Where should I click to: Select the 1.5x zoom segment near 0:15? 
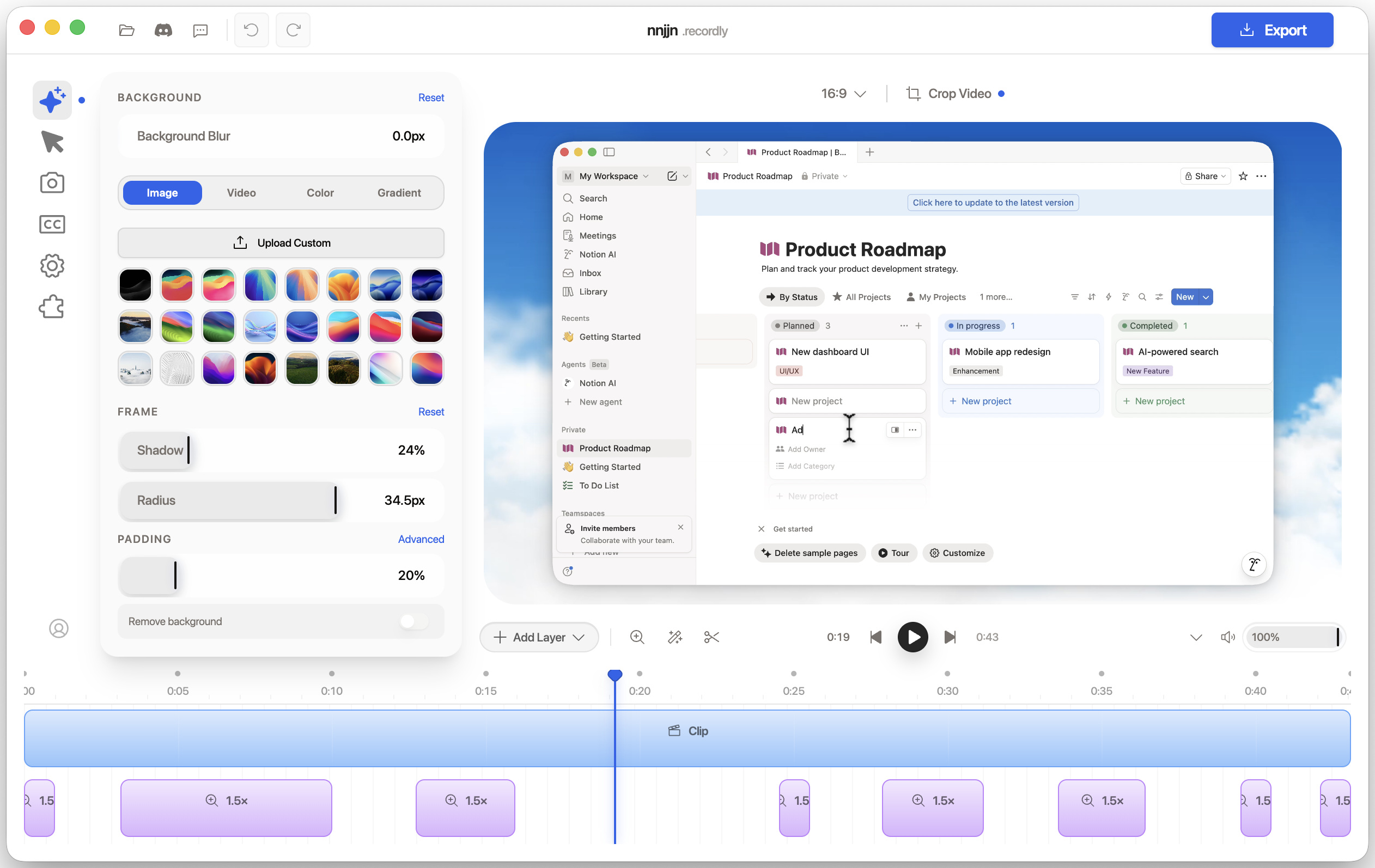point(465,808)
